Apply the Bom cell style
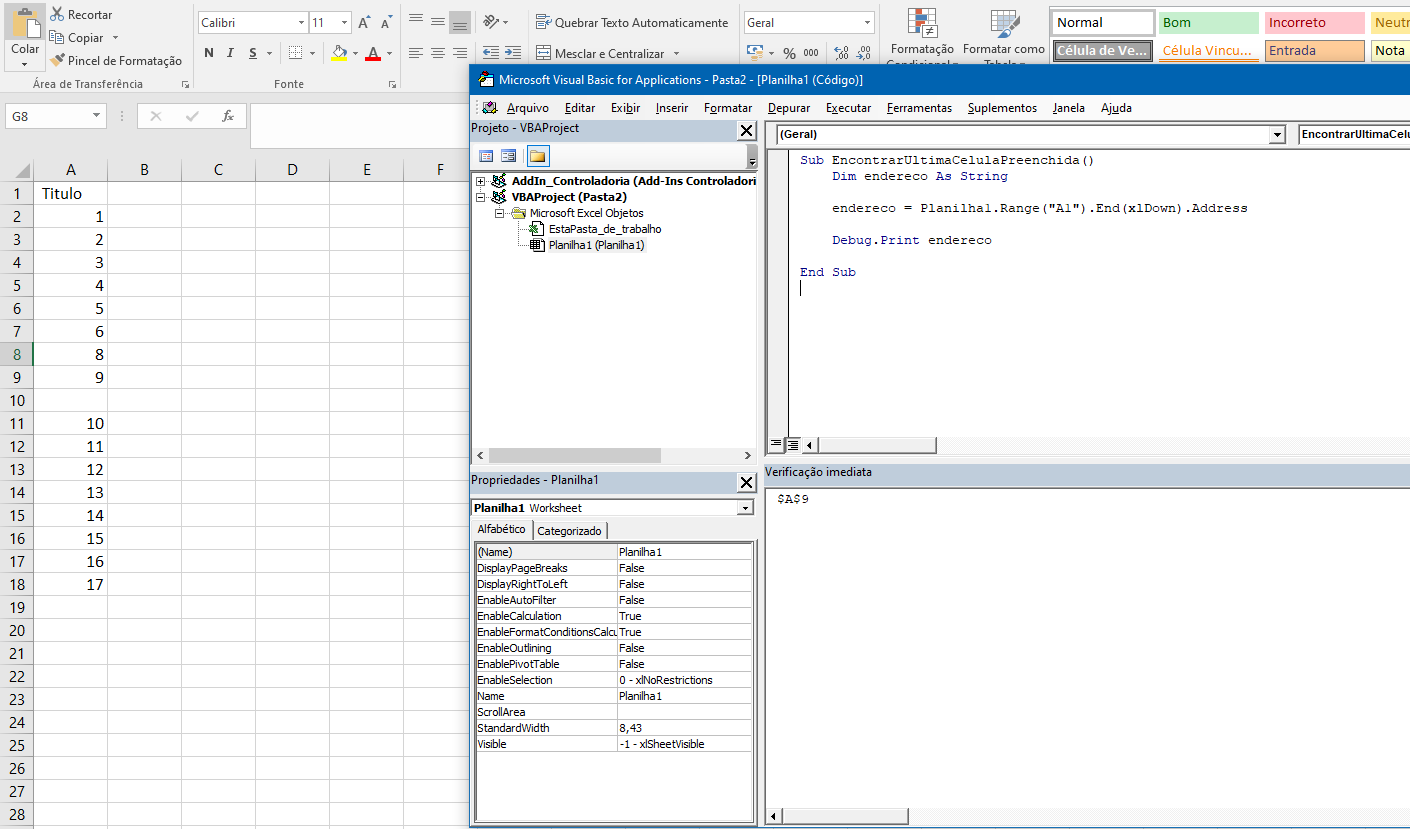This screenshot has width=1410, height=829. (x=1209, y=22)
